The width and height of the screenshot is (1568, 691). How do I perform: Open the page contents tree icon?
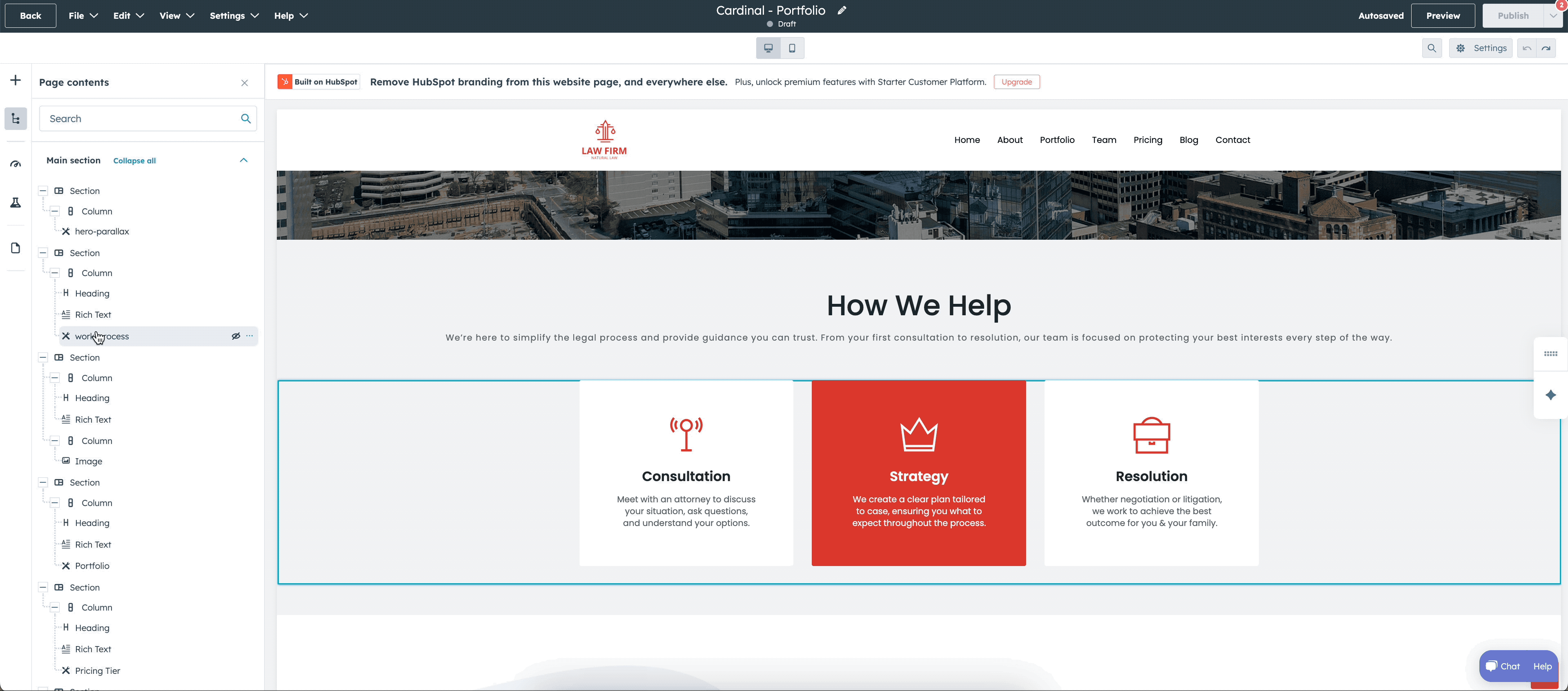(x=15, y=119)
